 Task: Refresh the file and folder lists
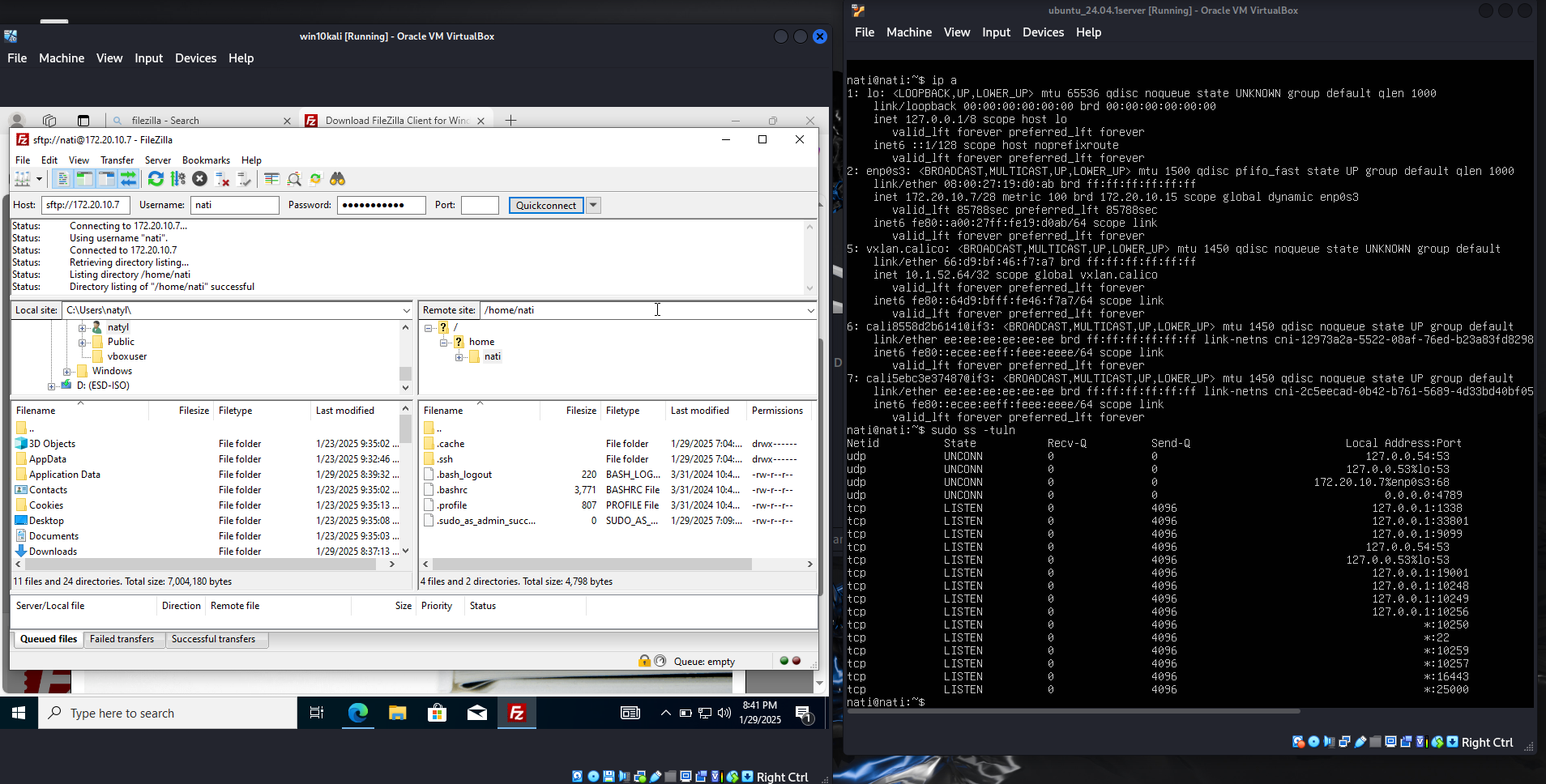click(156, 179)
